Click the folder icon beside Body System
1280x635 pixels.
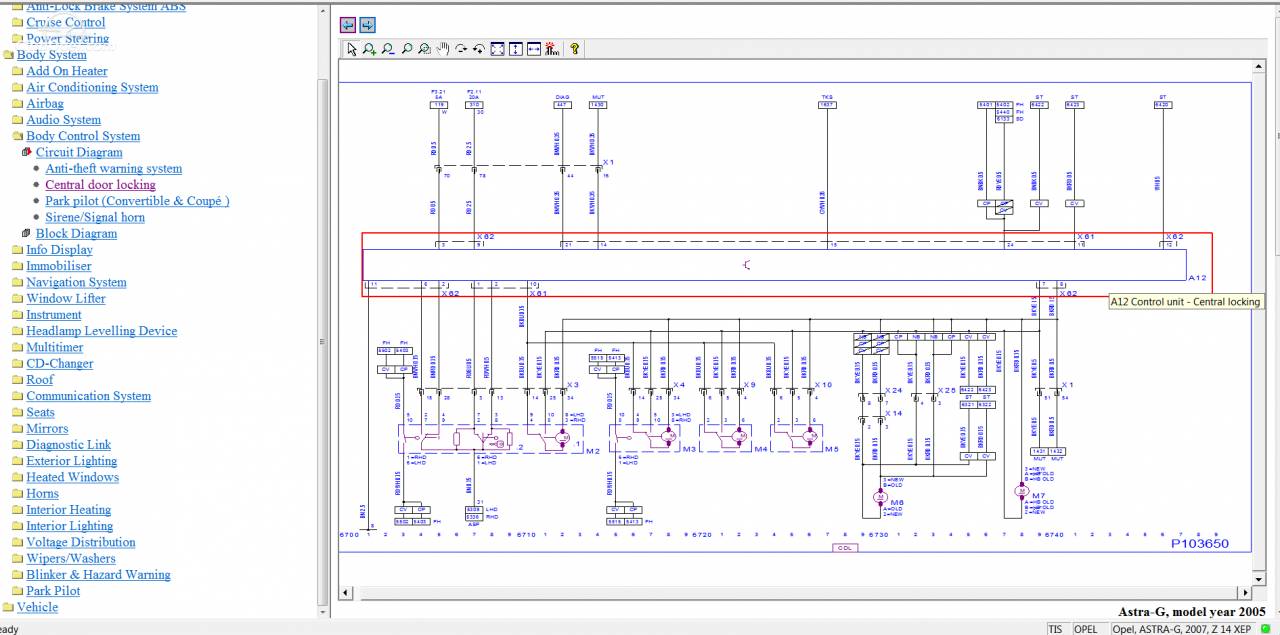(8, 55)
